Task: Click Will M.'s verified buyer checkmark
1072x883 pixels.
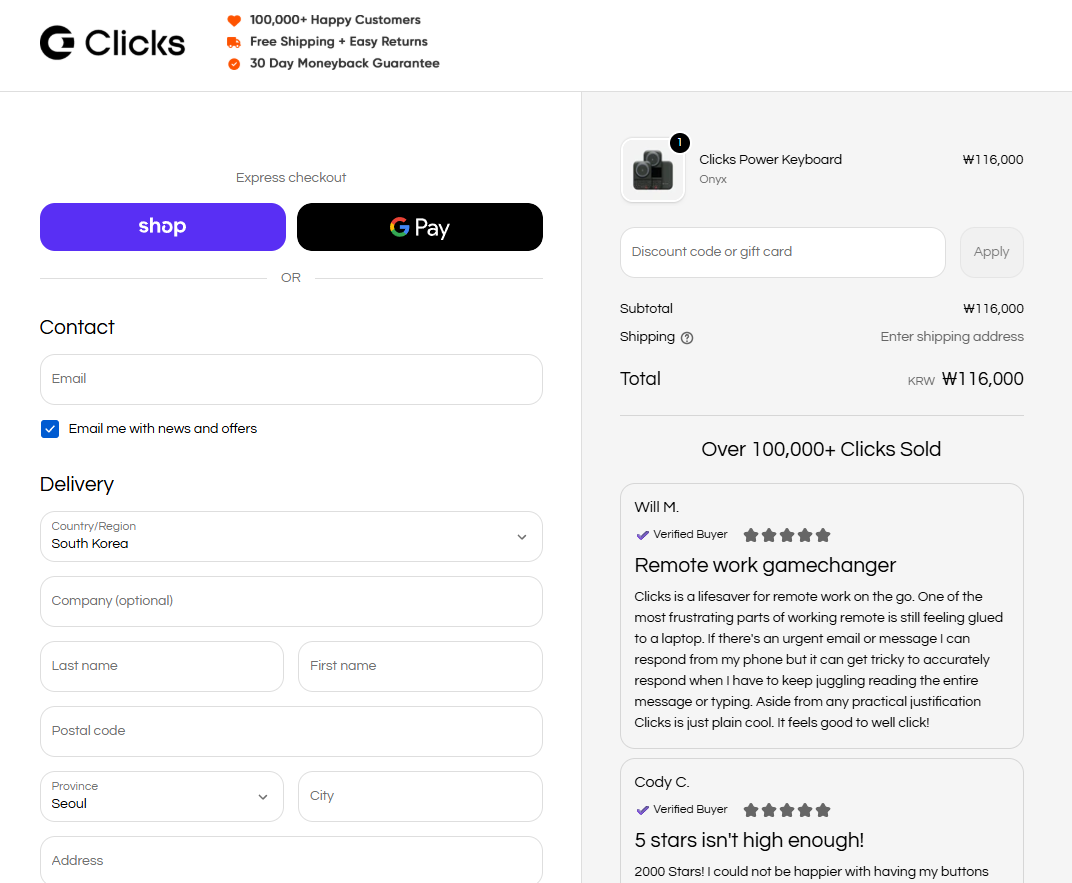Action: tap(643, 535)
